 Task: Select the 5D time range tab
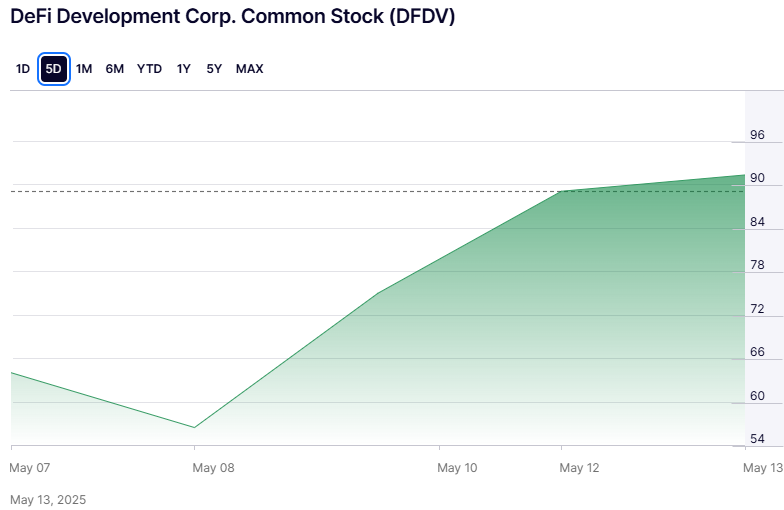pyautogui.click(x=54, y=69)
